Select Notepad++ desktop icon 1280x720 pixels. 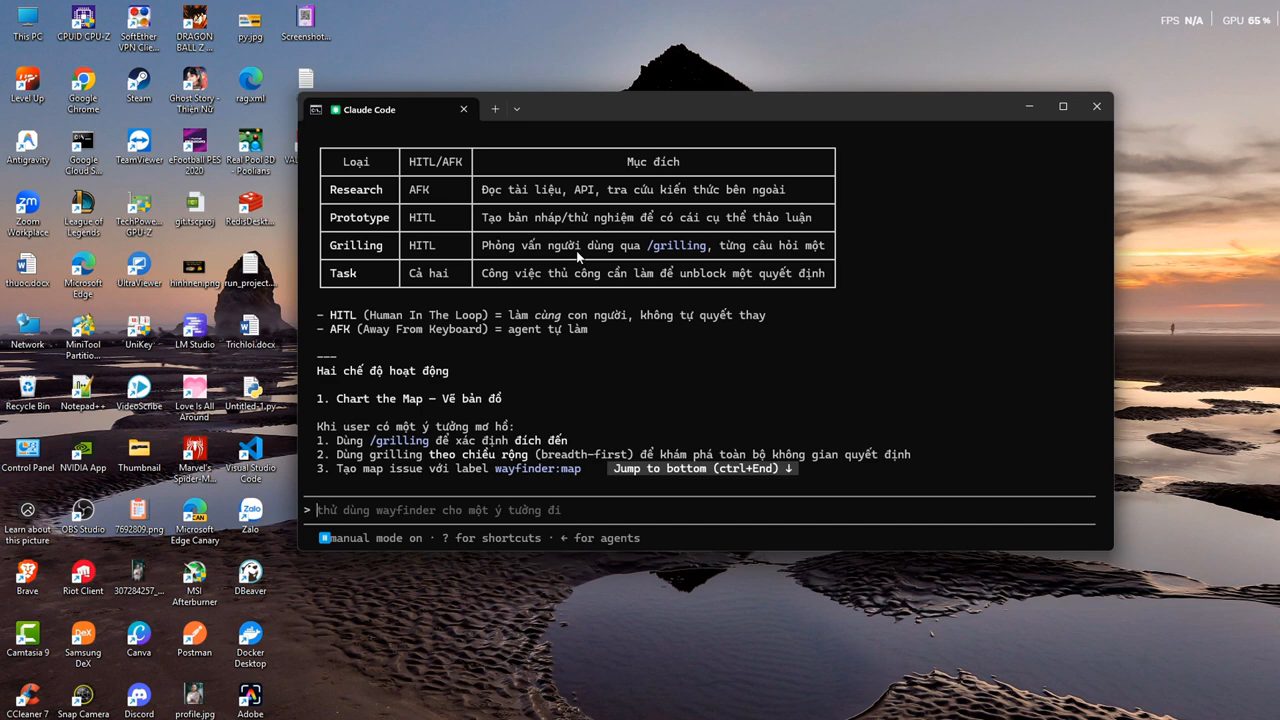coord(83,394)
